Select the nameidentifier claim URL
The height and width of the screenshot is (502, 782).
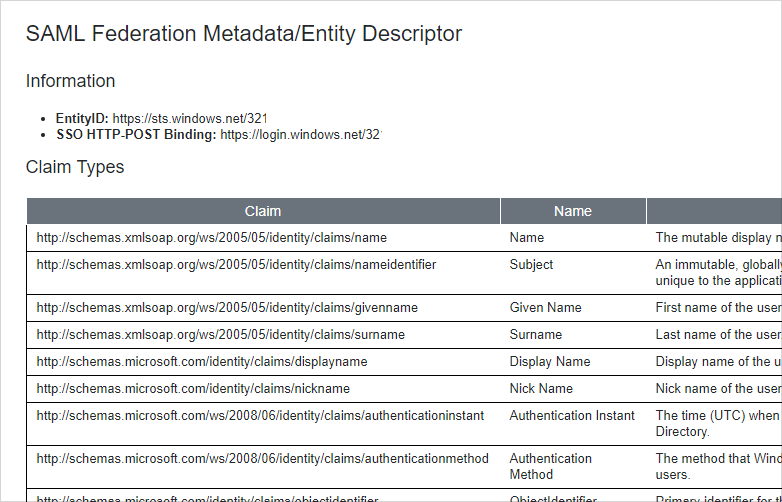(236, 265)
